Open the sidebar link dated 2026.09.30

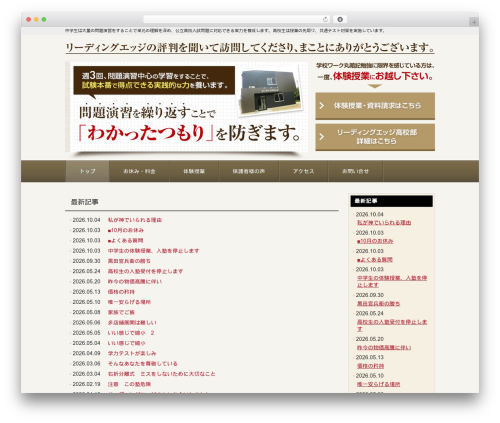(378, 304)
